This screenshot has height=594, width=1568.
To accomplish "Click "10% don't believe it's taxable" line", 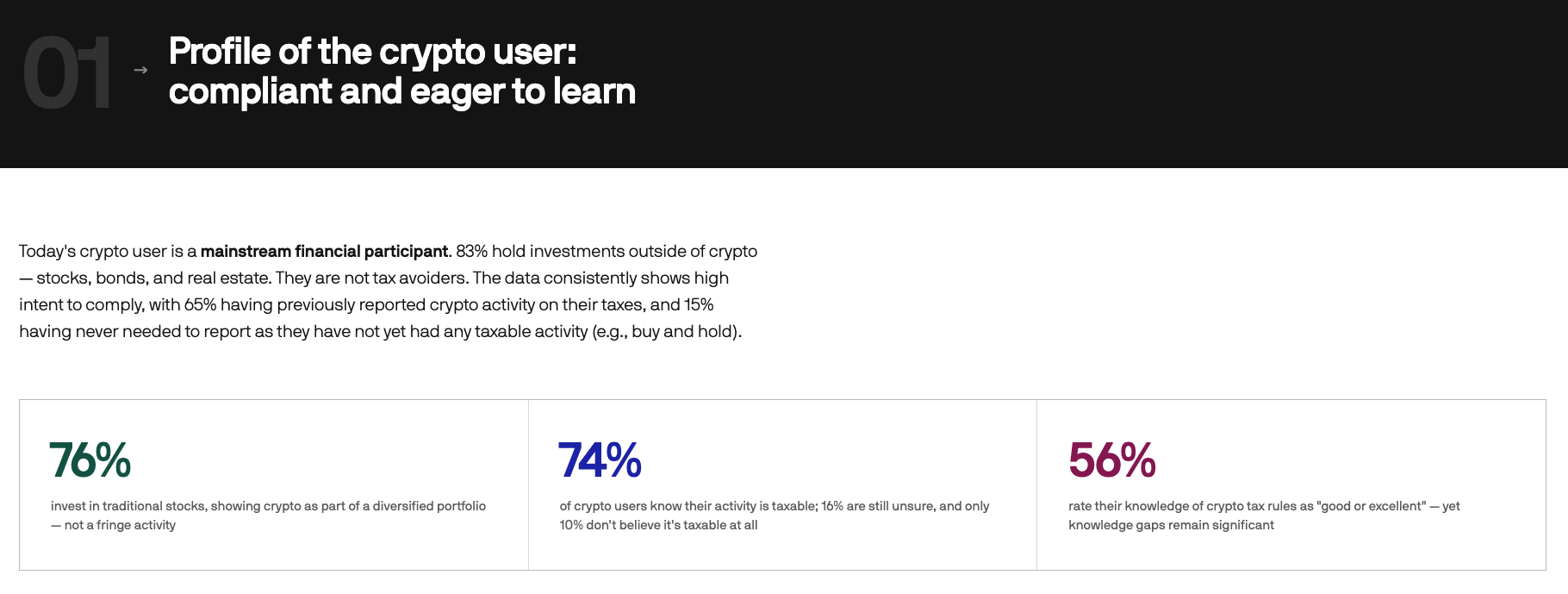I will (658, 525).
